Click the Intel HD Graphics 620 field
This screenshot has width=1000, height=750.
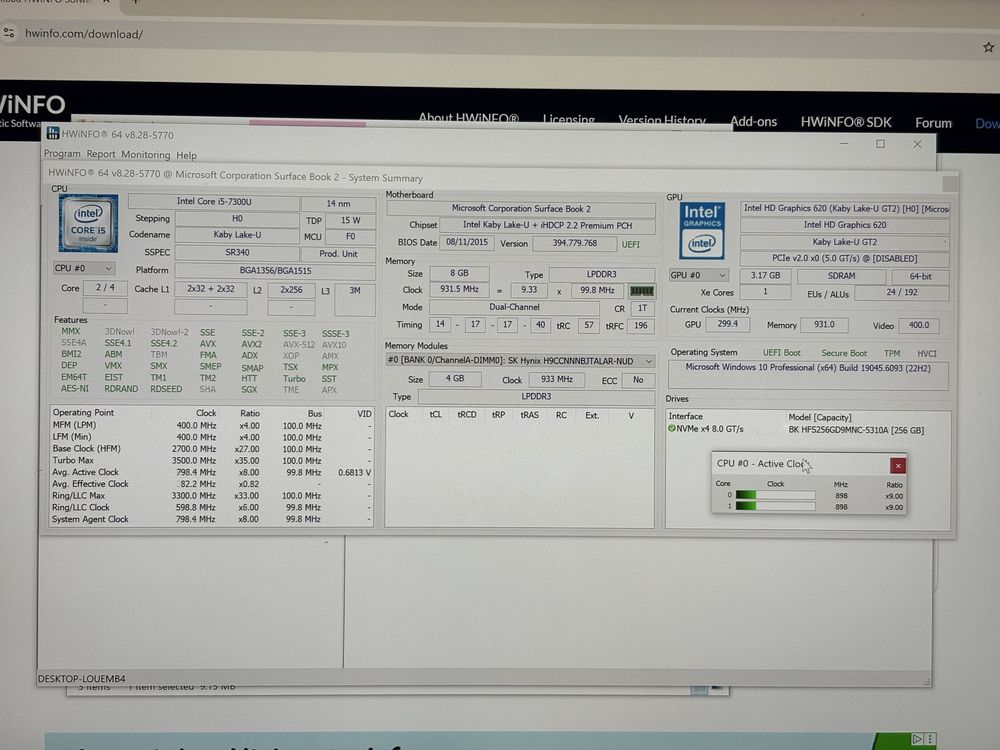point(844,225)
